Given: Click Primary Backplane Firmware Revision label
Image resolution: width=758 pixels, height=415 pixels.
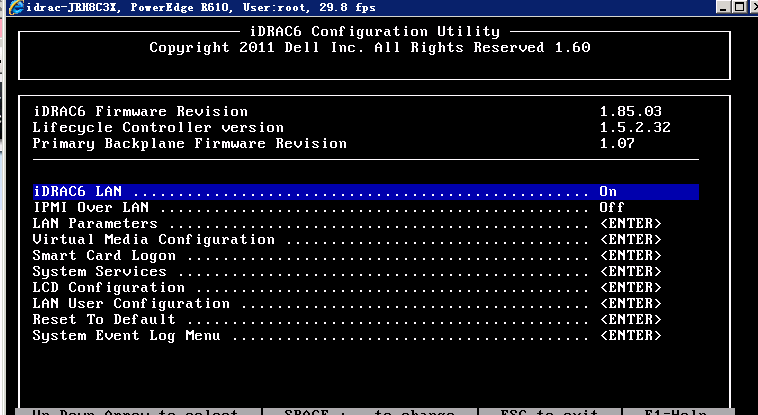Looking at the screenshot, I should point(190,144).
